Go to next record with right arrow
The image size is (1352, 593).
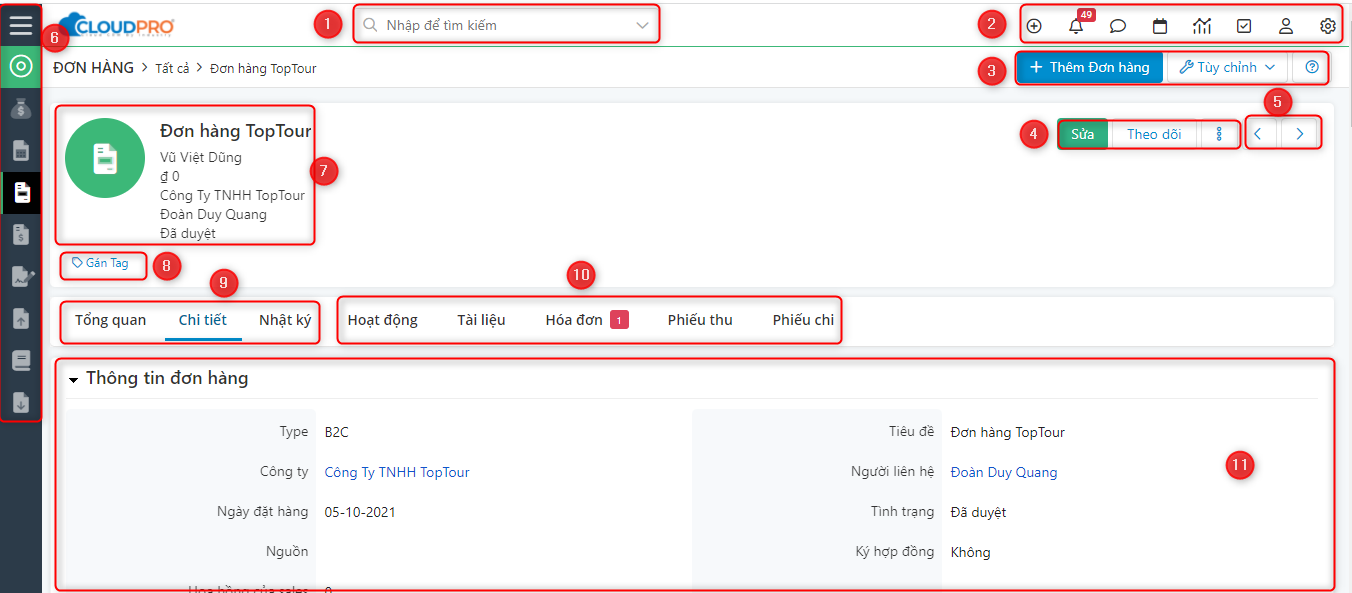click(1300, 134)
